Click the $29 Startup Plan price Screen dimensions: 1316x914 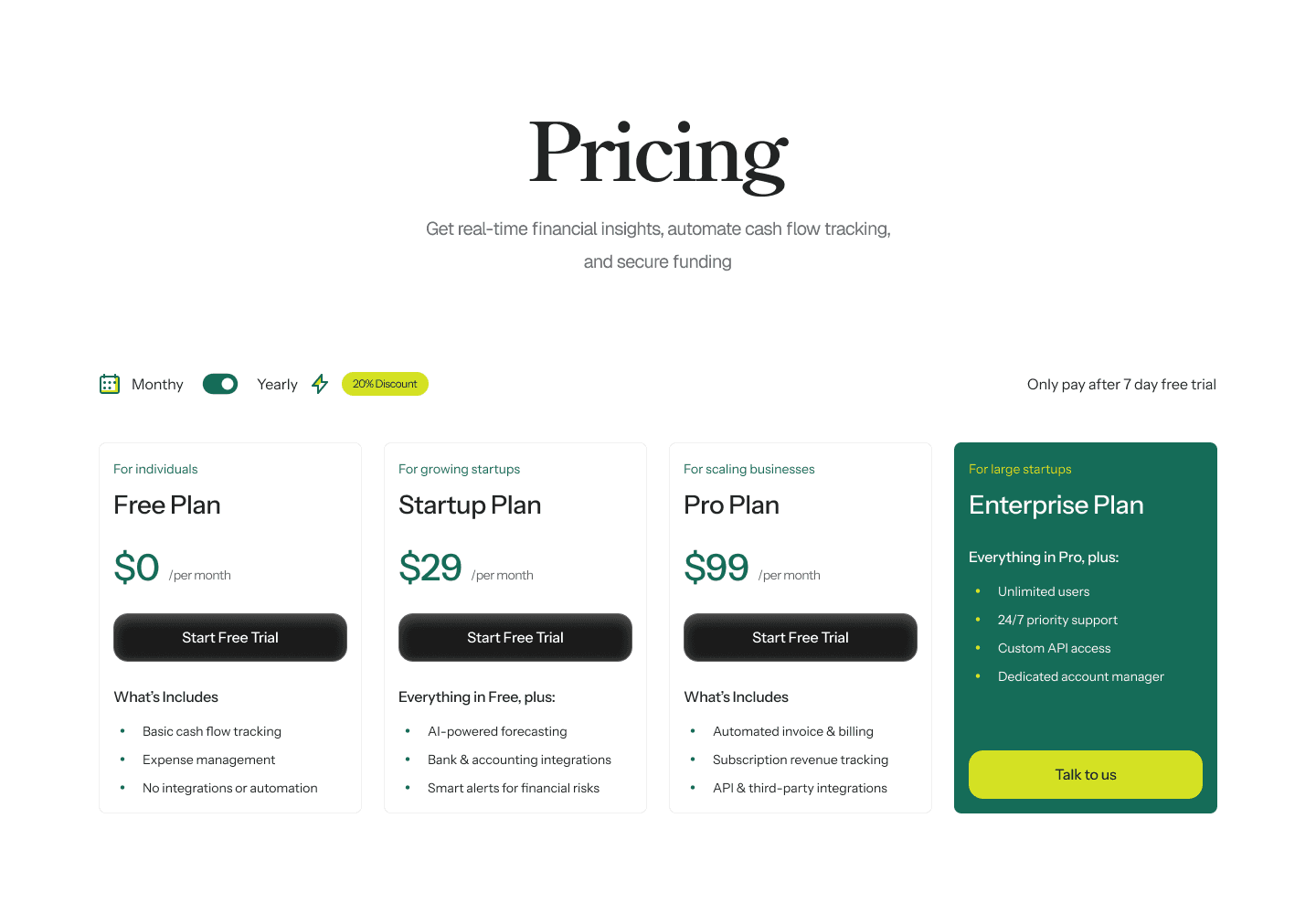430,567
